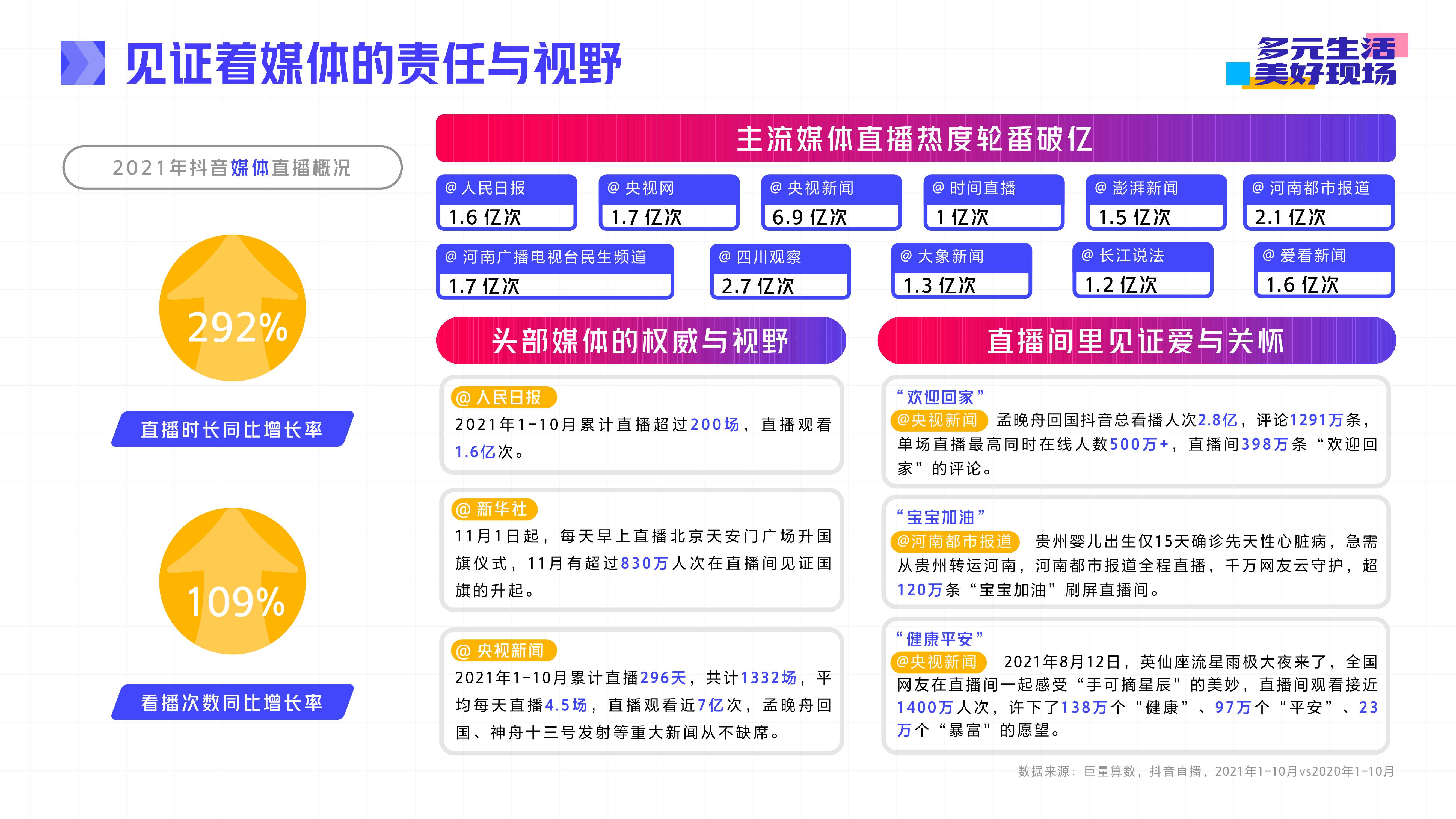This screenshot has height=819, width=1456.
Task: Click the 2.7 亿次 value
Action: coord(757,286)
